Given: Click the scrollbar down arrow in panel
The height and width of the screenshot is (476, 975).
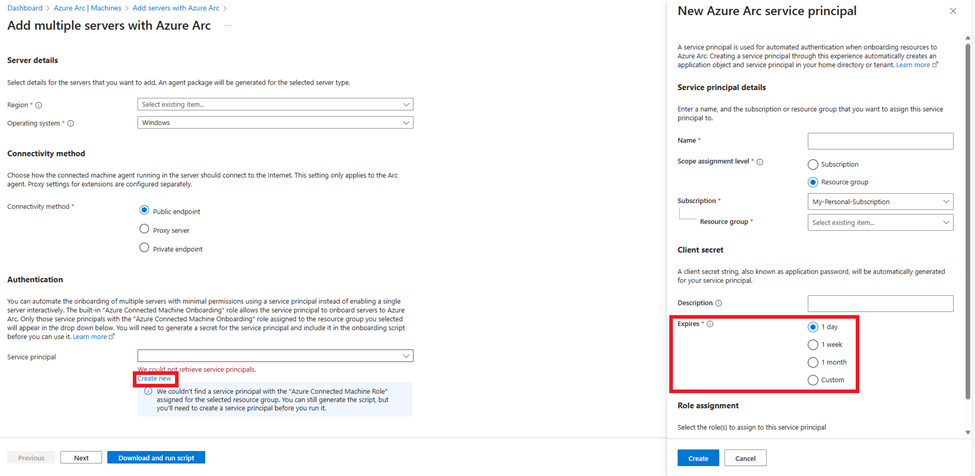Looking at the screenshot, I should (966, 432).
